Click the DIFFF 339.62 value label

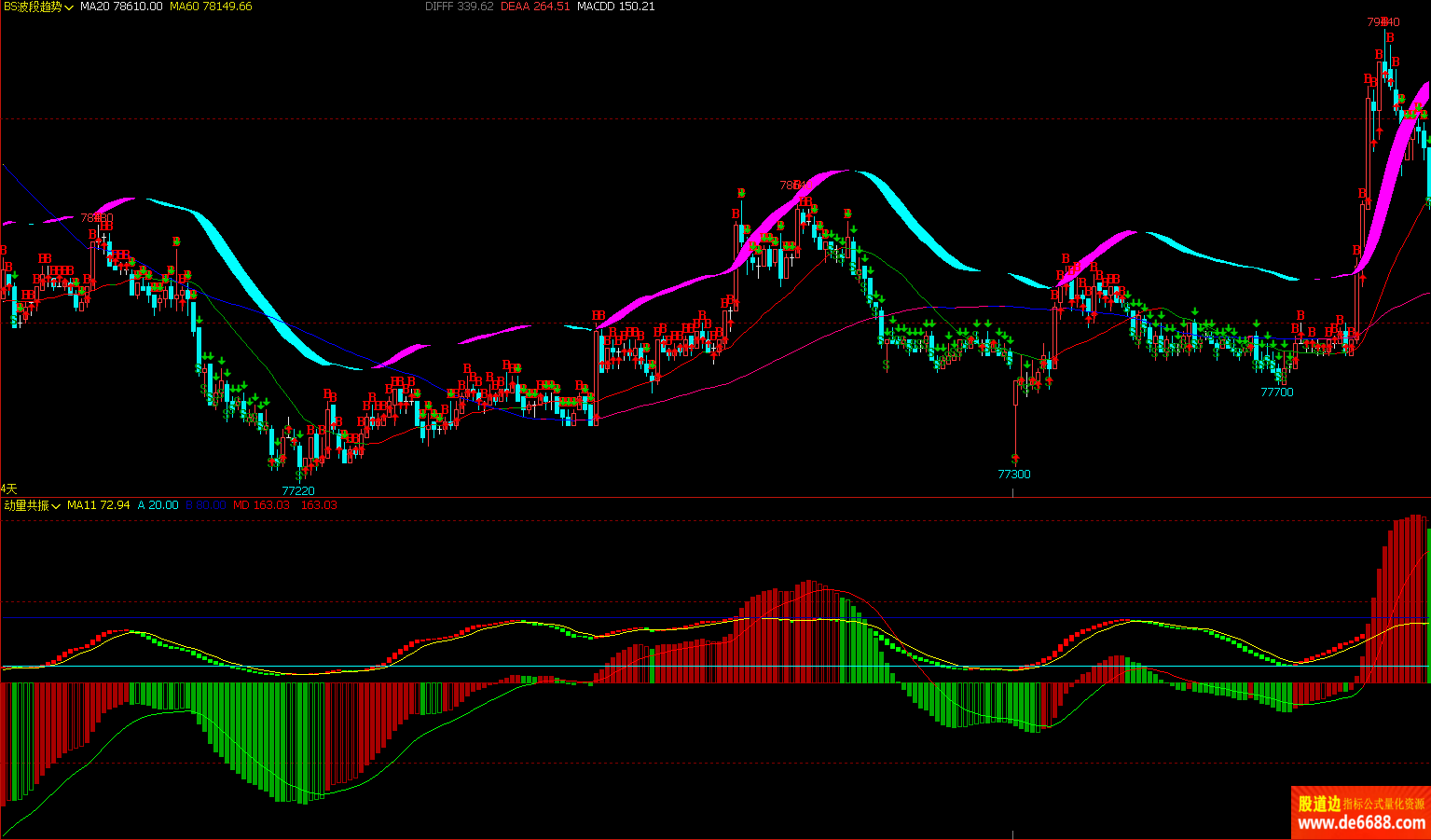coord(459,7)
